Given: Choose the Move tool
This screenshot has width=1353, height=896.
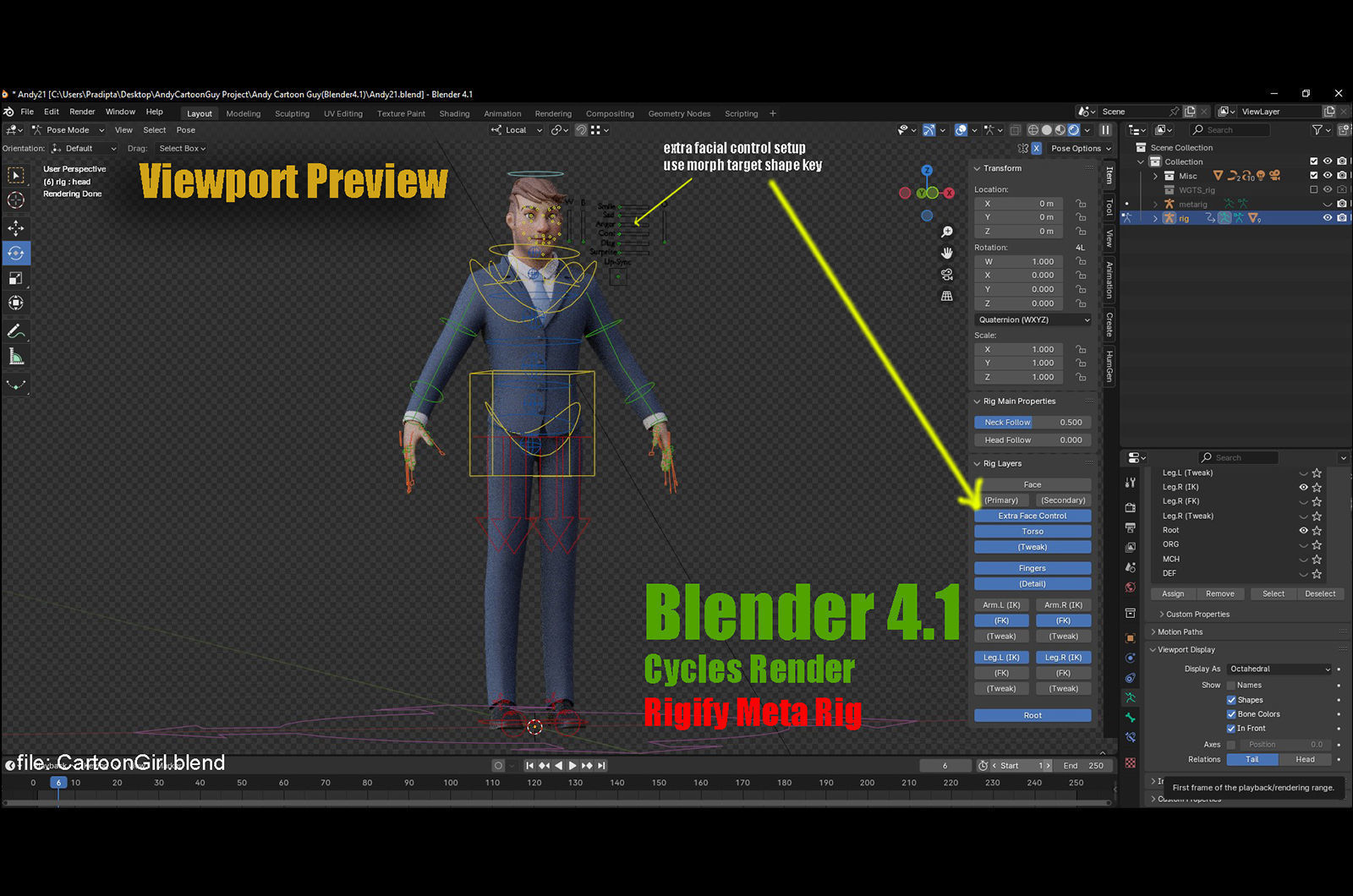Looking at the screenshot, I should click(16, 228).
